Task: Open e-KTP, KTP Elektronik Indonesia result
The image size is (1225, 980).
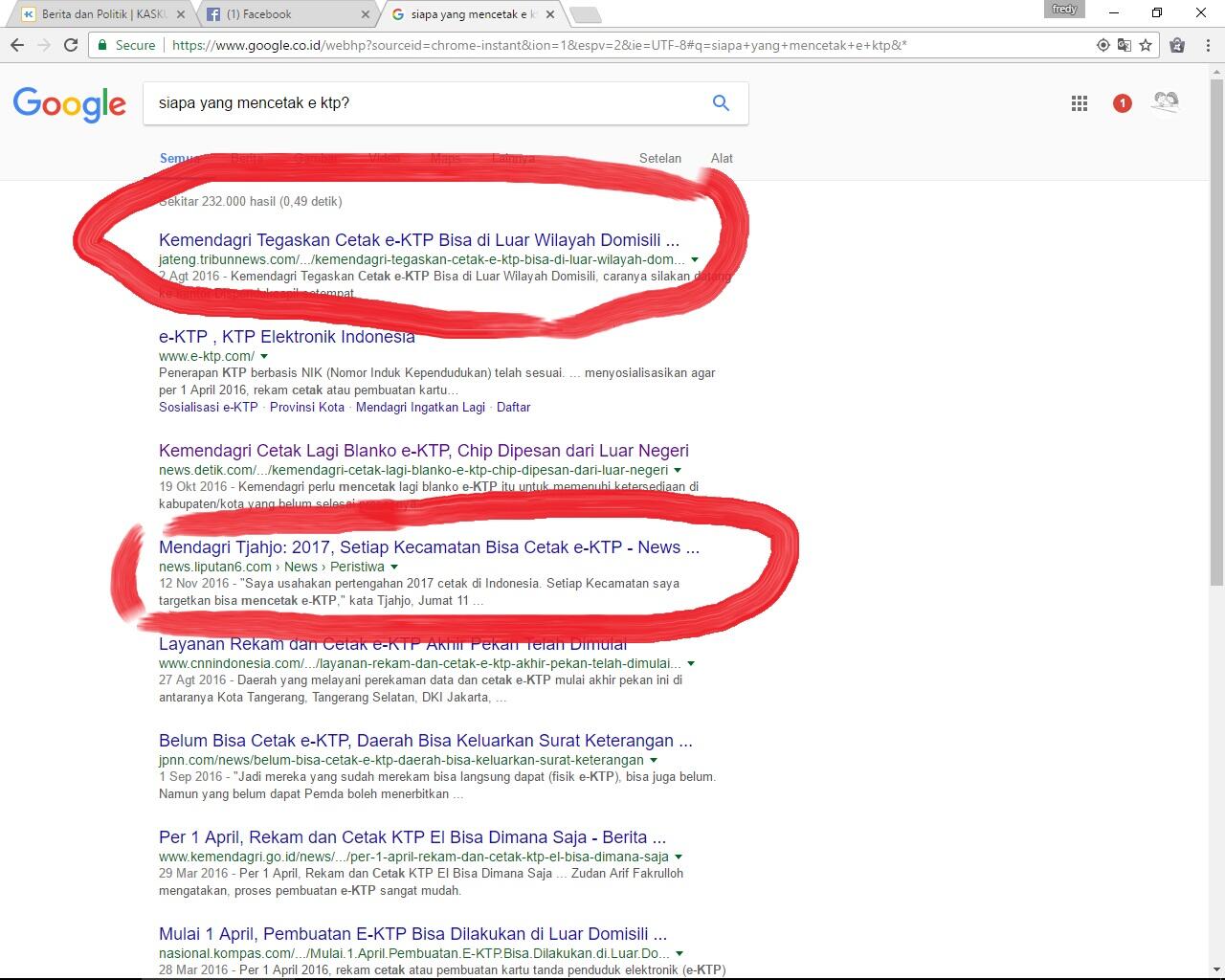Action: coord(287,336)
